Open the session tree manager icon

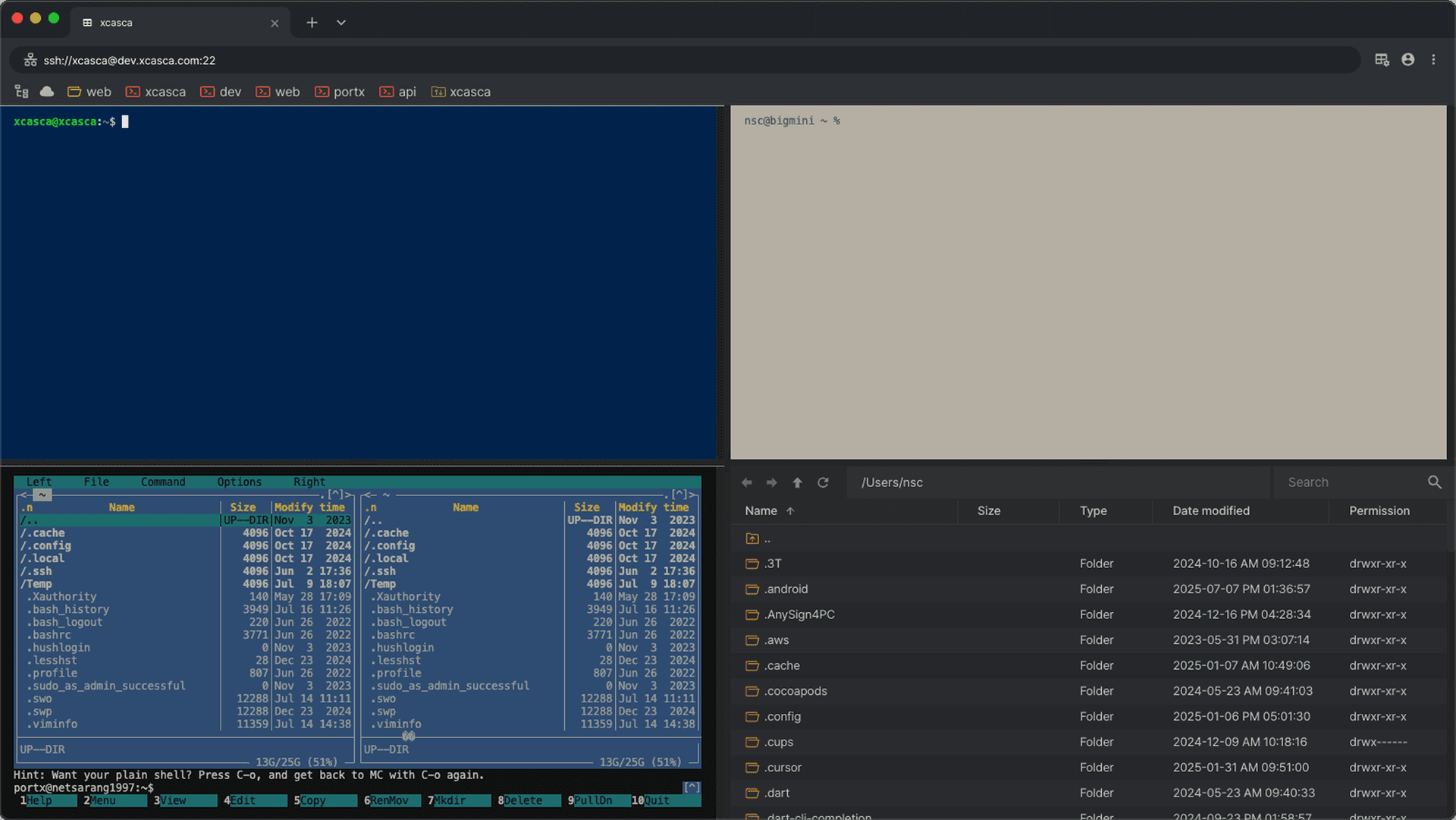pyautogui.click(x=21, y=91)
